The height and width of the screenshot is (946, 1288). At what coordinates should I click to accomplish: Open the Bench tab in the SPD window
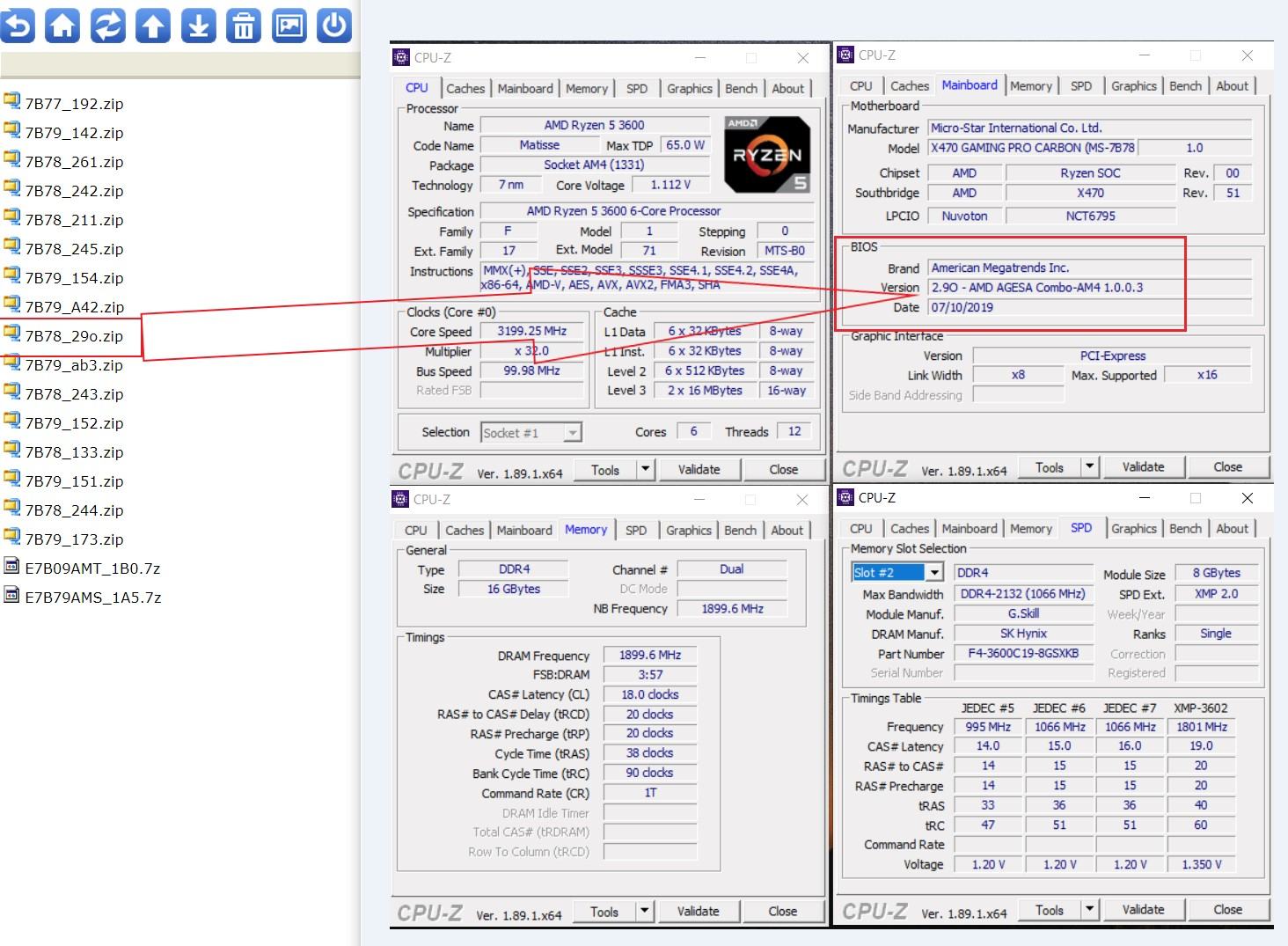pos(1185,529)
